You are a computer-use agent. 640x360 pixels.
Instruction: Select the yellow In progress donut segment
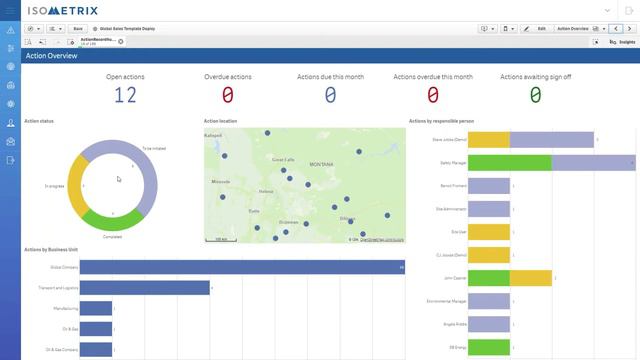(x=75, y=186)
